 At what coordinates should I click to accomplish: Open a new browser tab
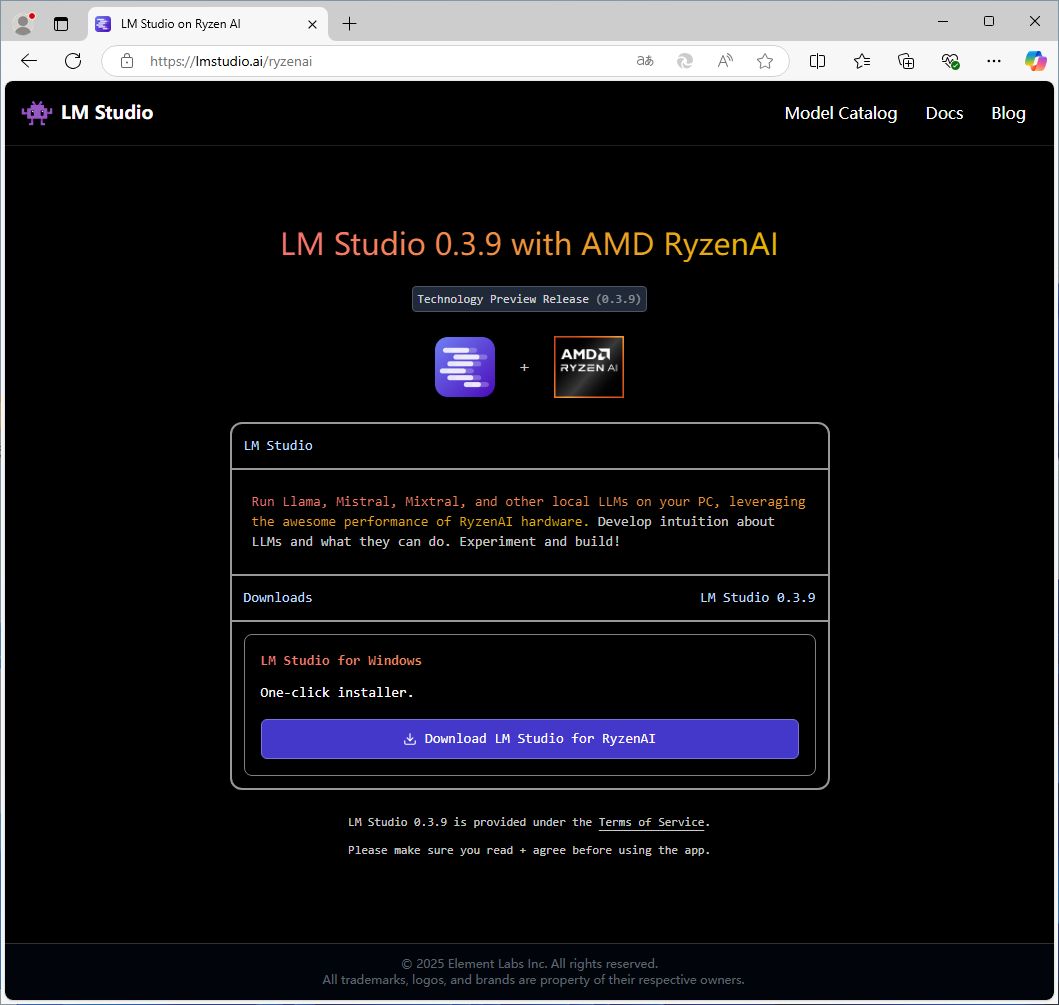point(349,24)
